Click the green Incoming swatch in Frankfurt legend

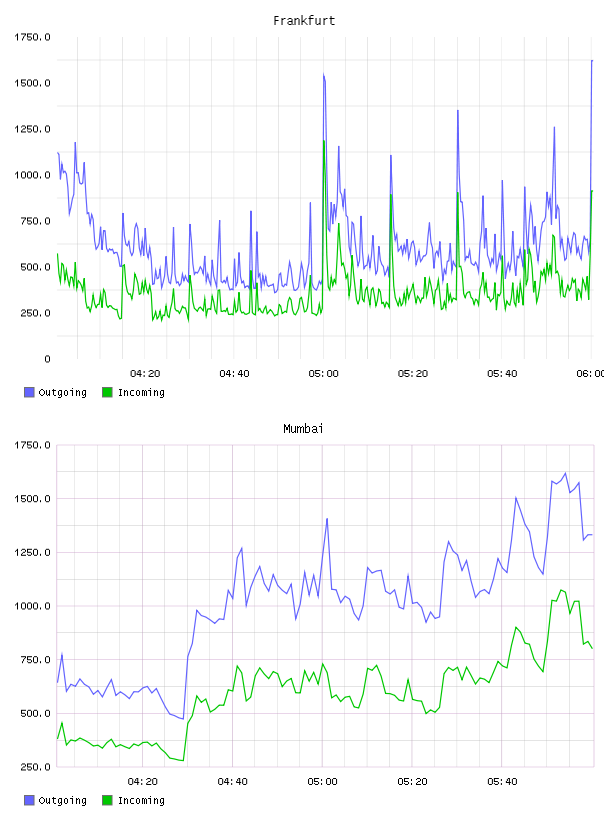(x=107, y=392)
